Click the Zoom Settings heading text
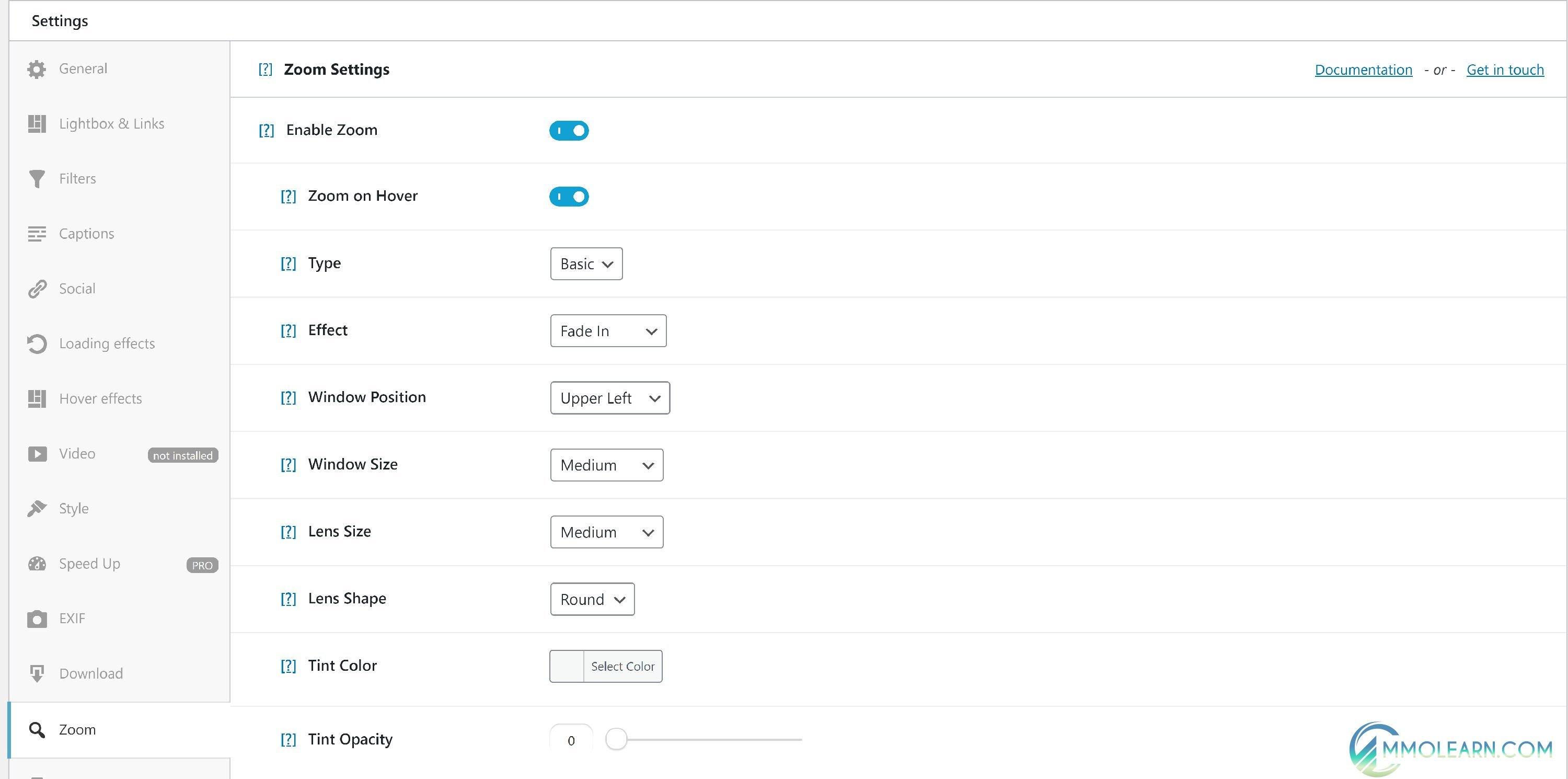Image resolution: width=1568 pixels, height=779 pixels. pos(337,70)
